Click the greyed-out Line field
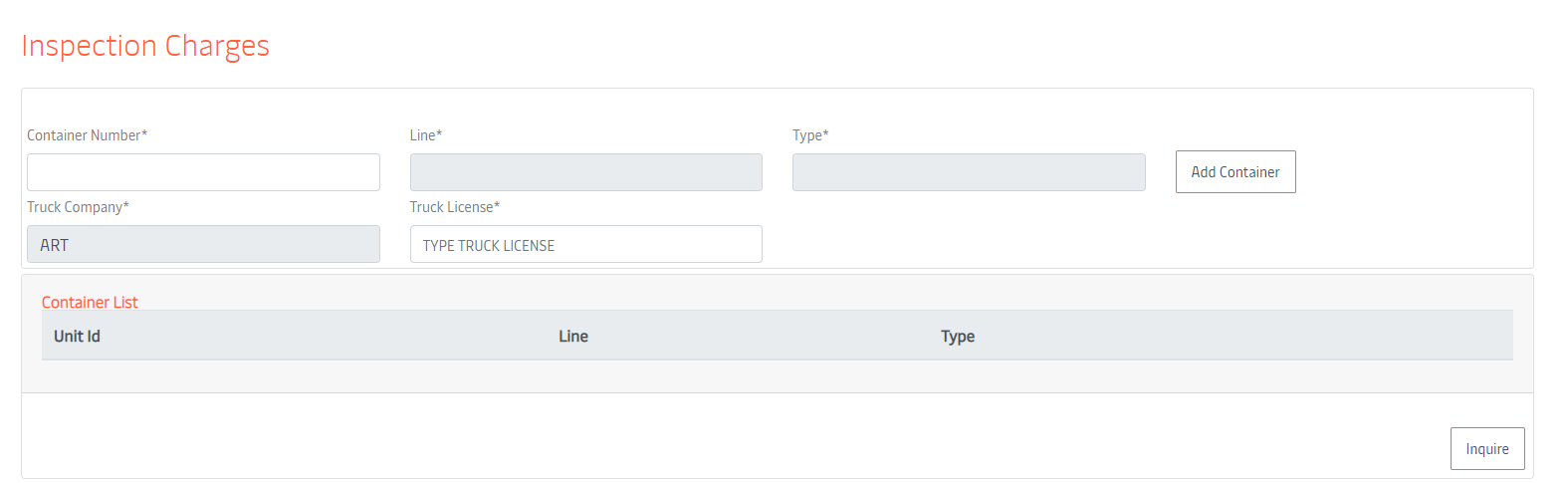The height and width of the screenshot is (483, 1568). 585,172
